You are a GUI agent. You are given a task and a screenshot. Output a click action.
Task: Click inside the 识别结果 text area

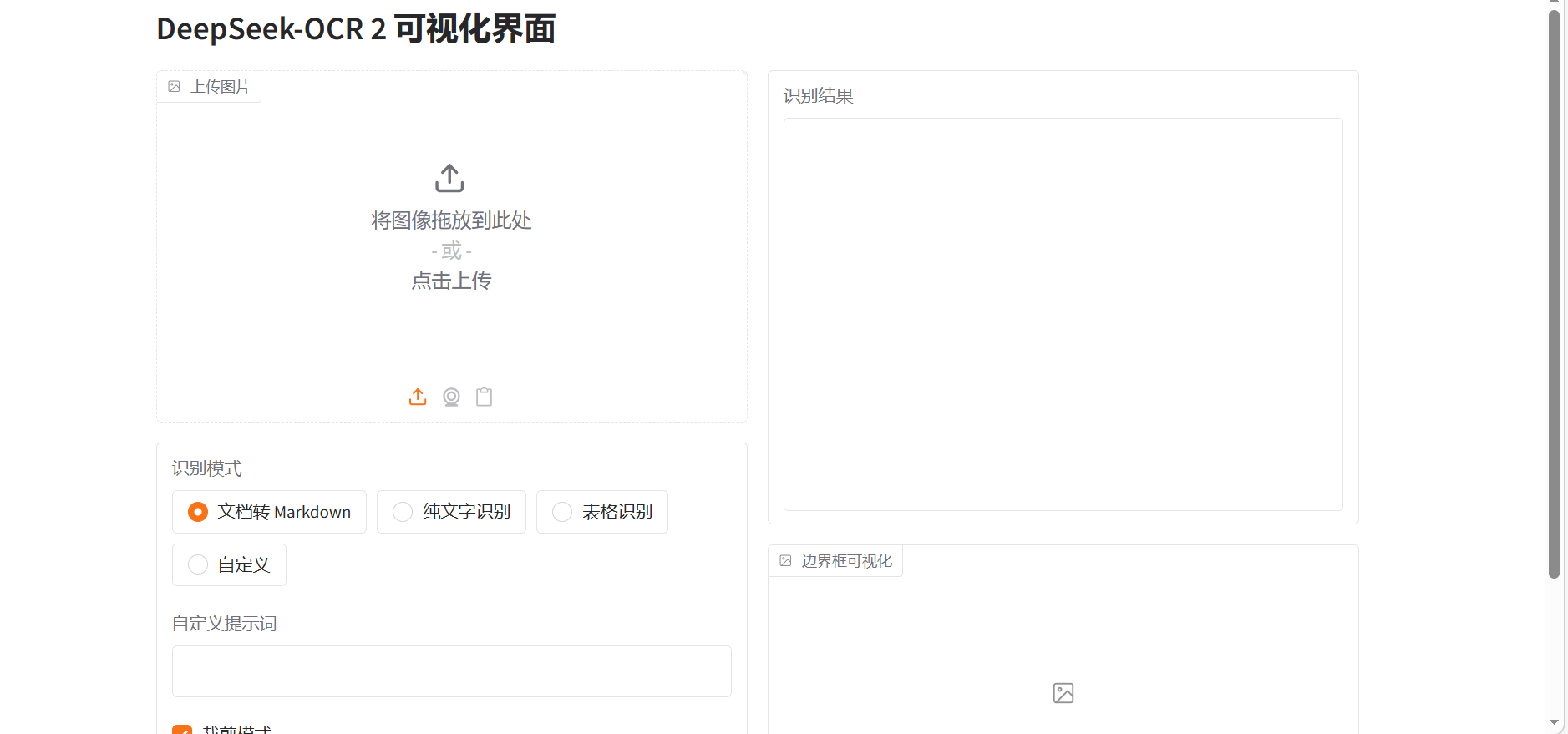coord(1063,314)
